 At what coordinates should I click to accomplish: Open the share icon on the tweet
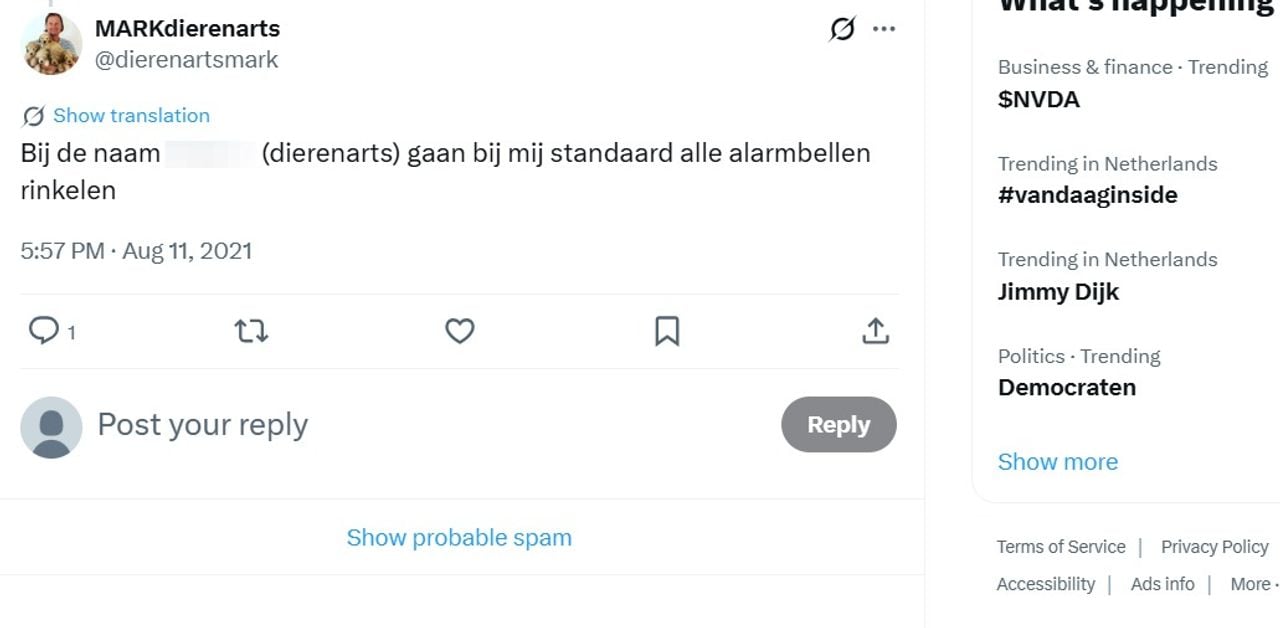(875, 331)
